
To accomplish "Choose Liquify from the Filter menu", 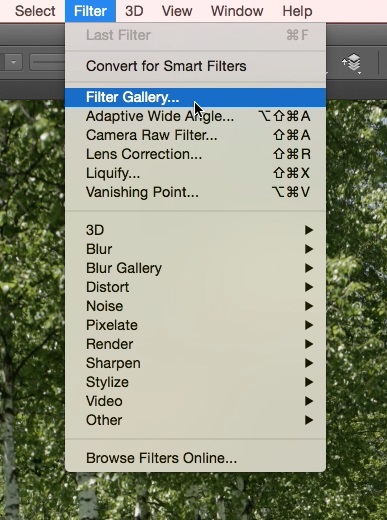I will (195, 173).
